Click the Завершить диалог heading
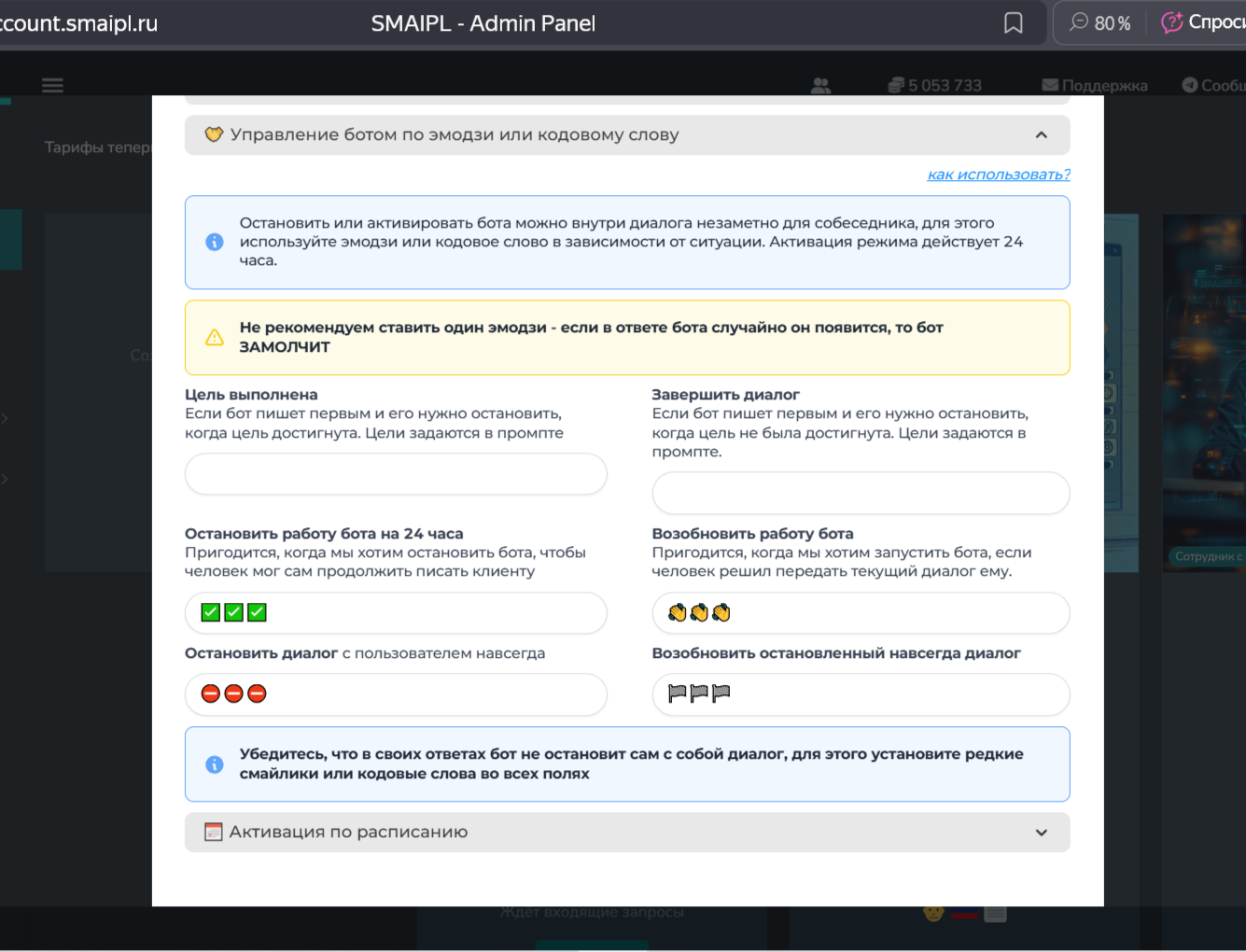Screen dimensions: 1246x952 [725, 395]
